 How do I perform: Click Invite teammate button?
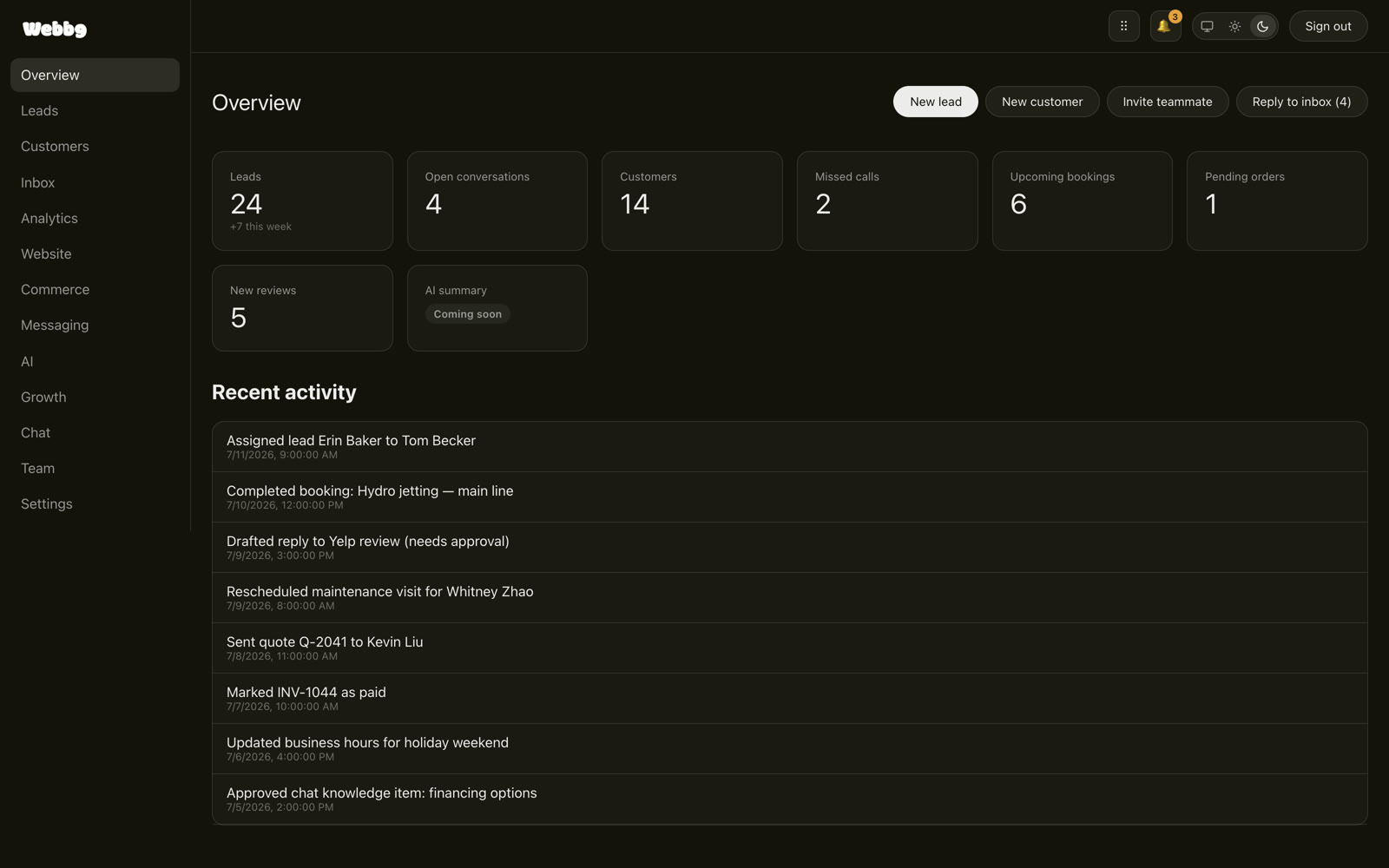click(1167, 102)
